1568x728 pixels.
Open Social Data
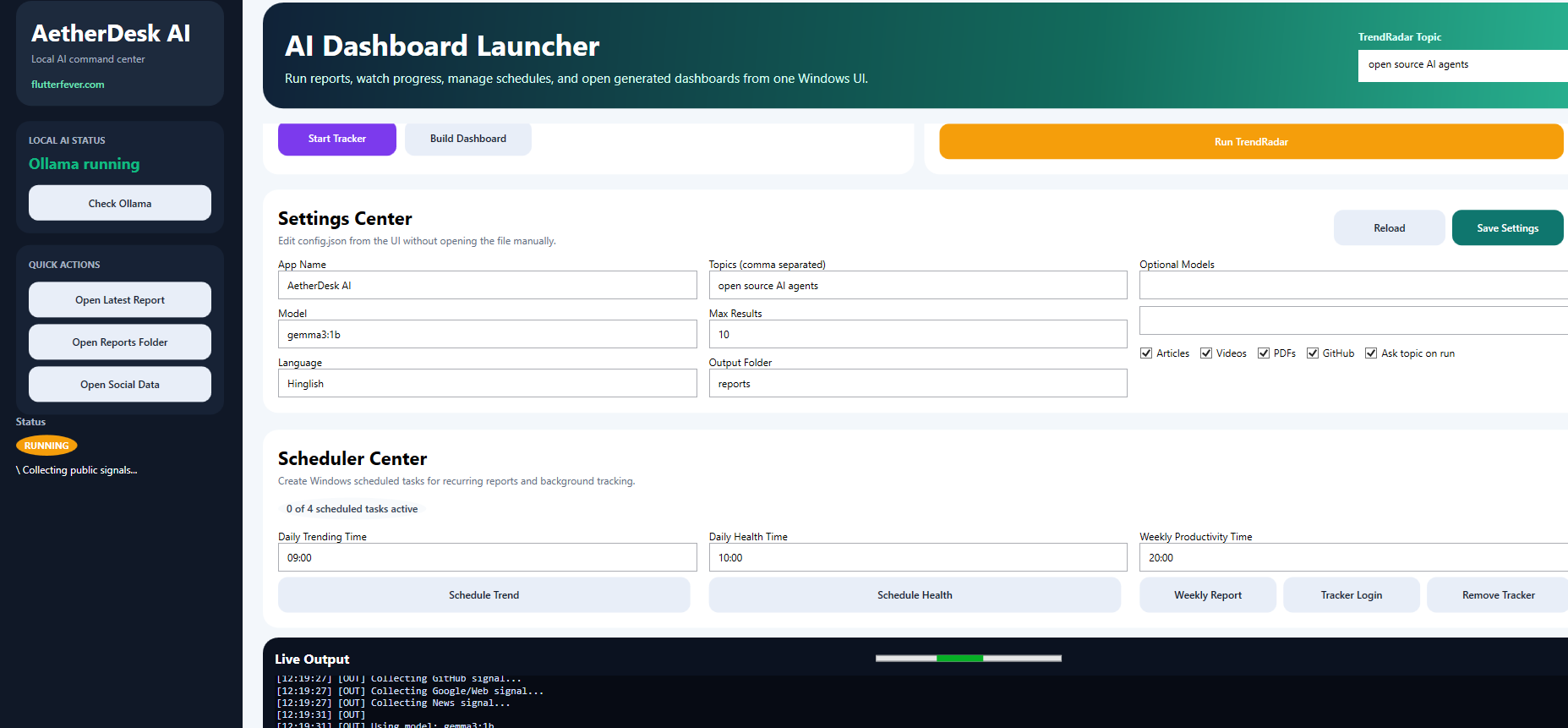(x=120, y=384)
